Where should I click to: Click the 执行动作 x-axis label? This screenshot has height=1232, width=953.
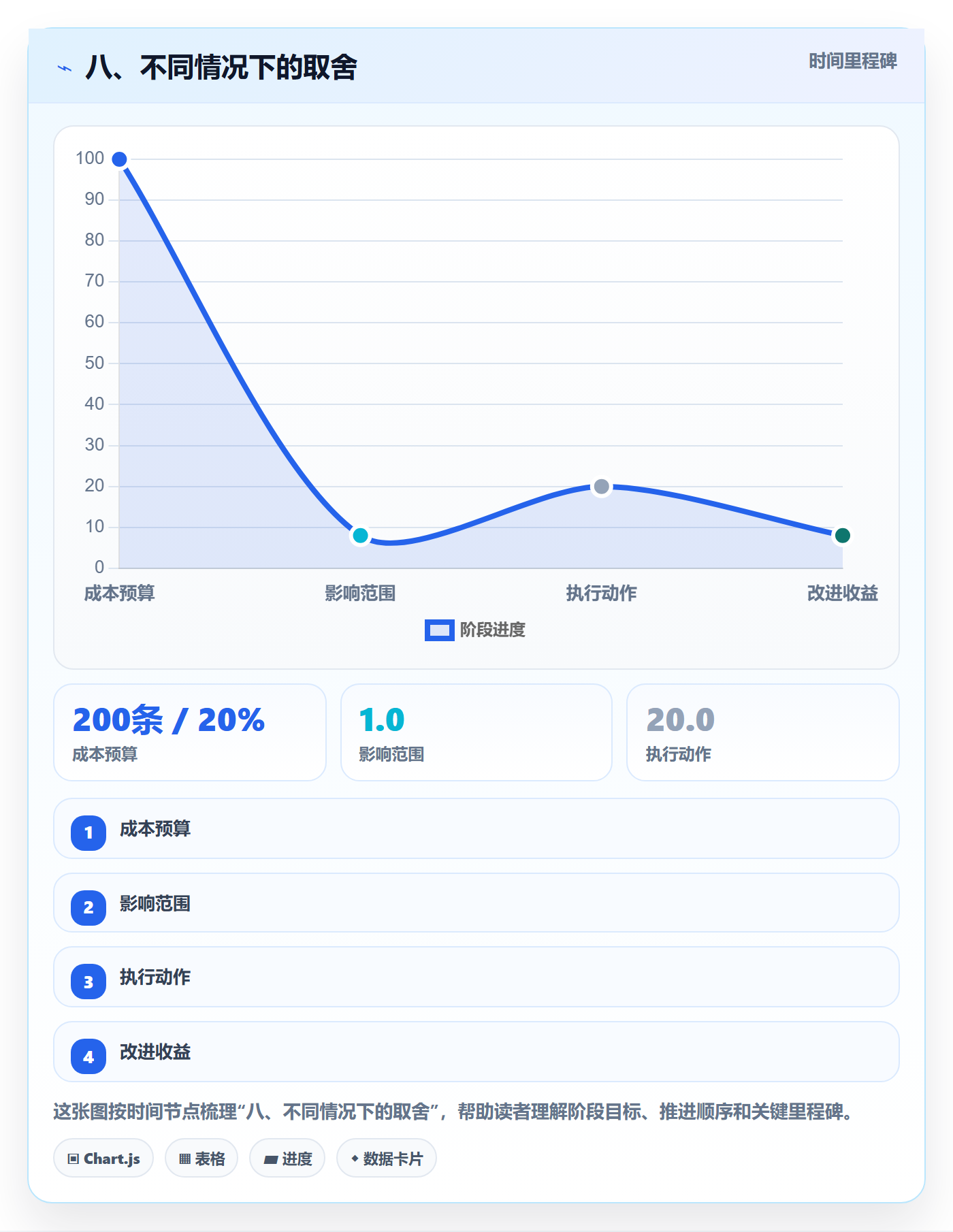[x=601, y=593]
